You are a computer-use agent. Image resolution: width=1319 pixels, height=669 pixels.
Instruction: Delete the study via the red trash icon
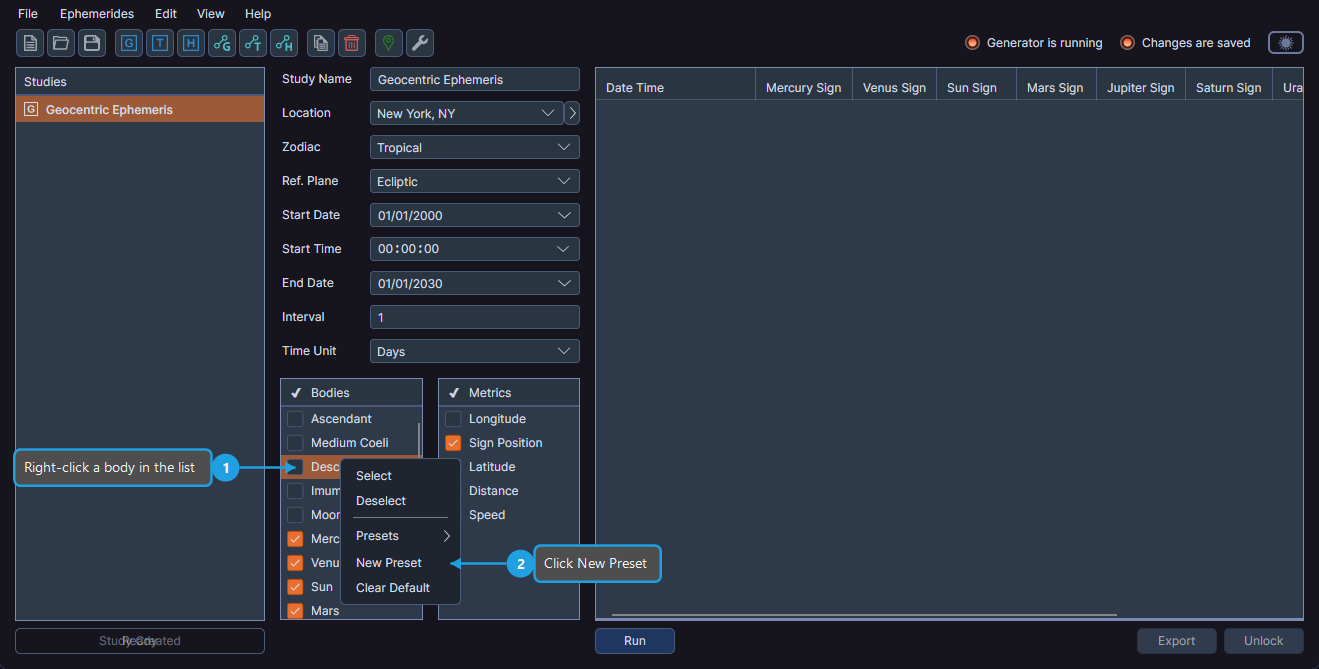(x=350, y=43)
